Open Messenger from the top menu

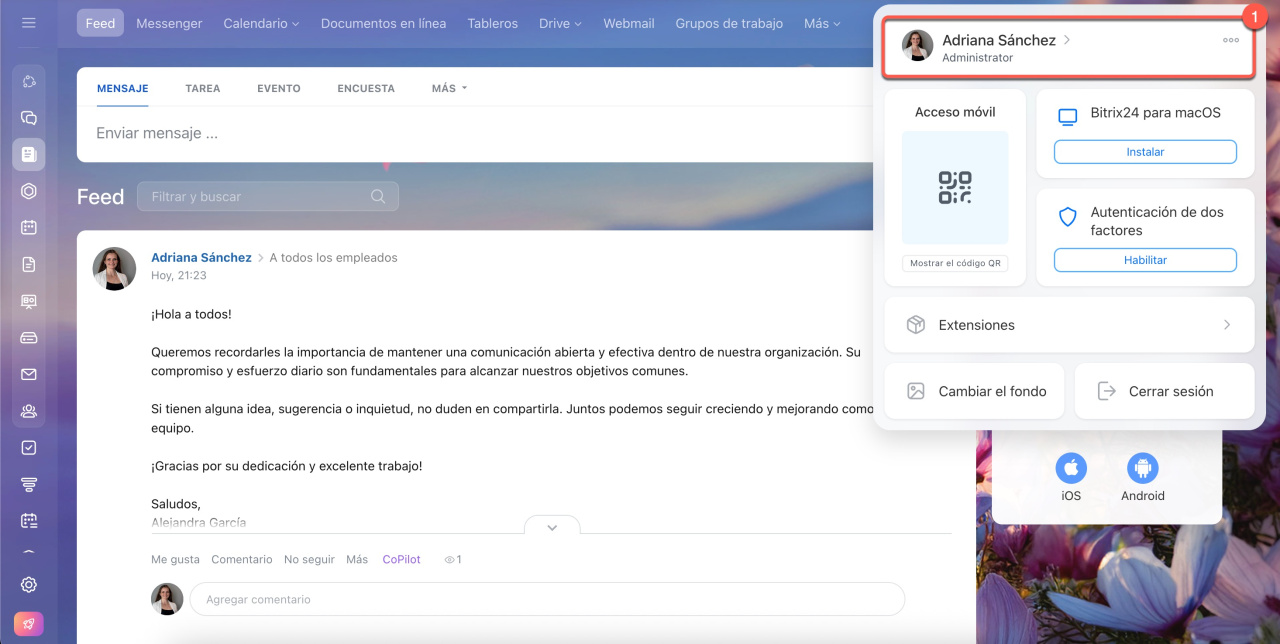(169, 23)
